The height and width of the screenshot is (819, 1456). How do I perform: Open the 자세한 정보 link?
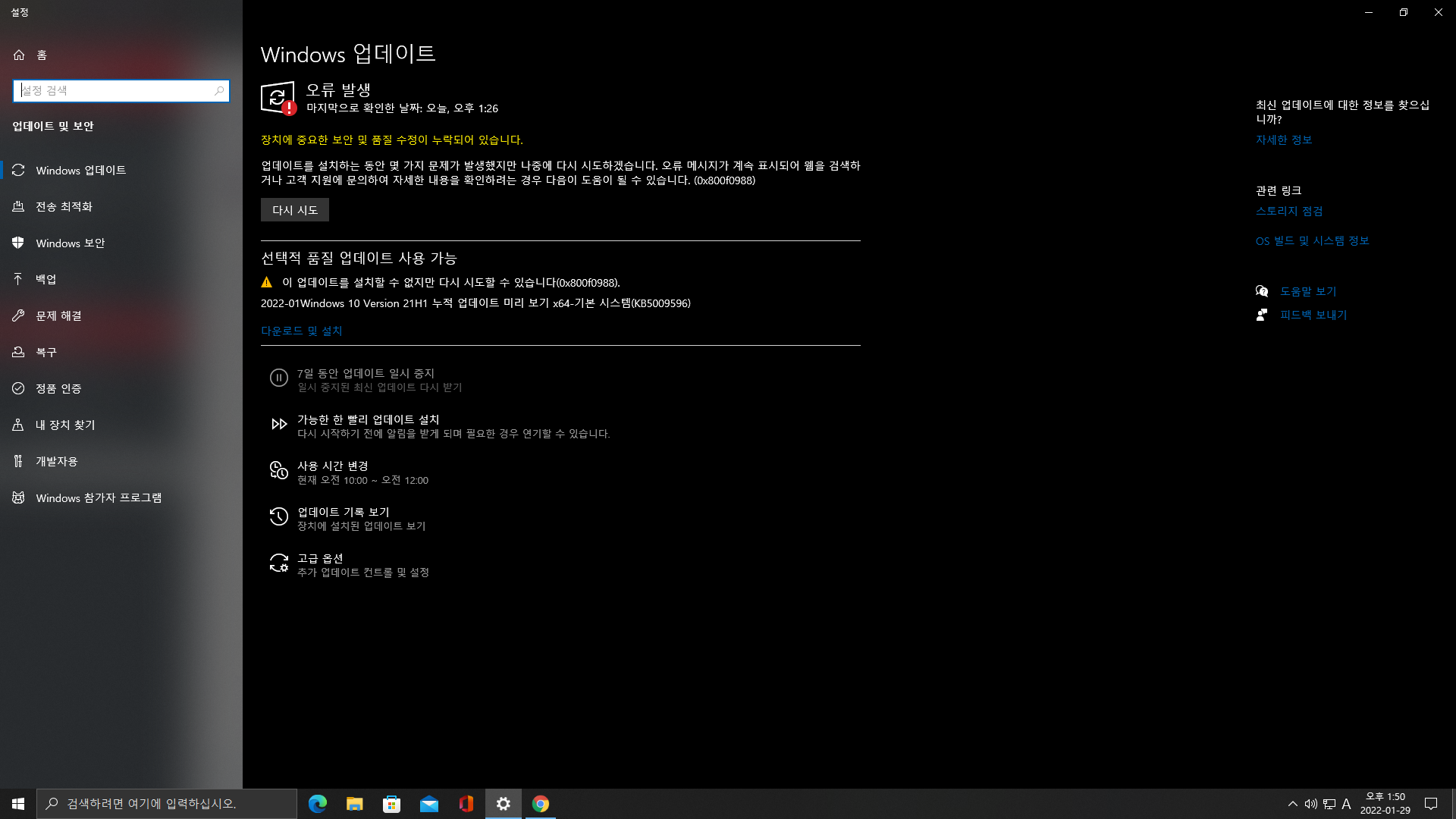1284,140
